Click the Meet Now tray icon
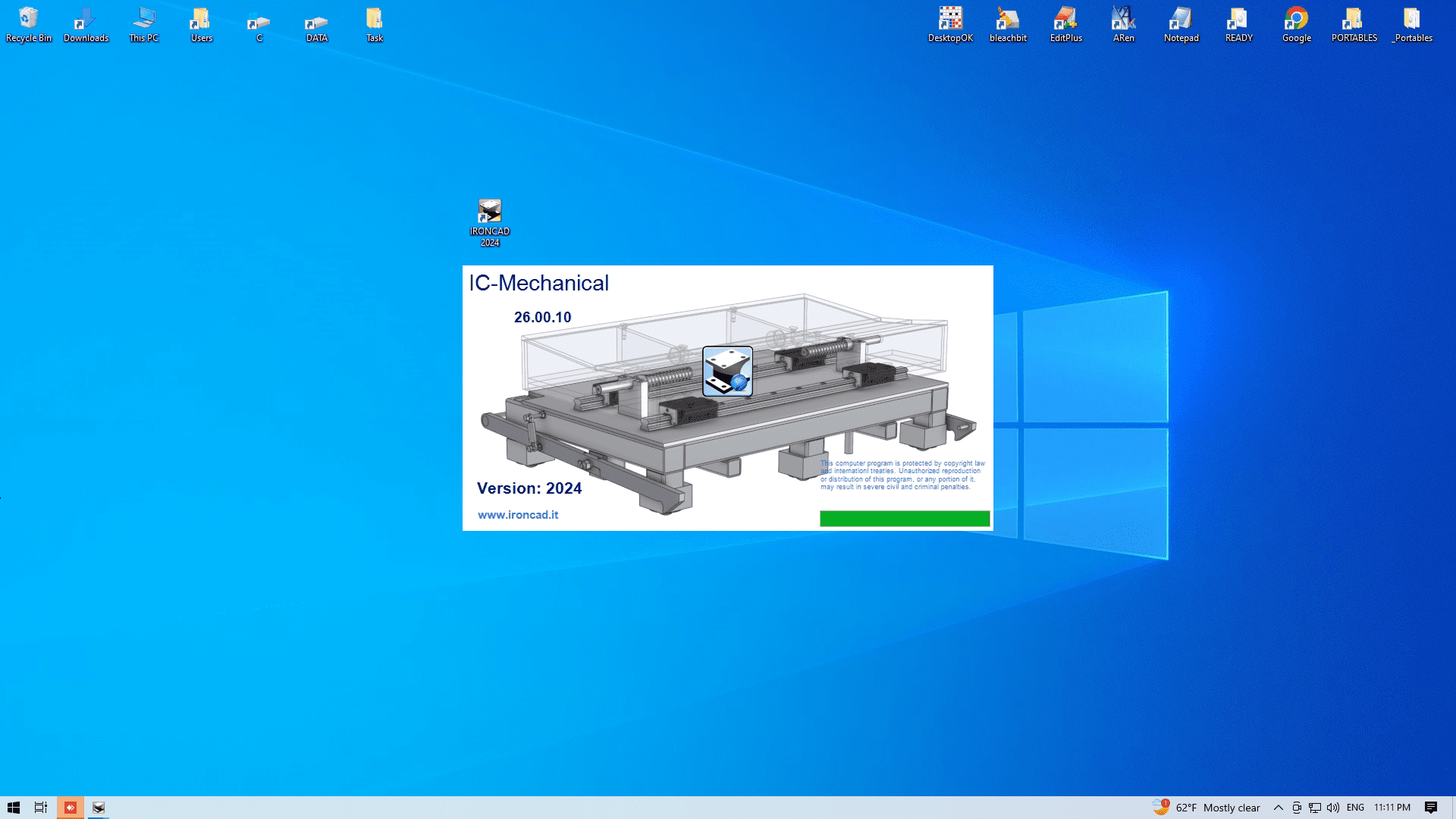The width and height of the screenshot is (1456, 819). pos(1297,808)
